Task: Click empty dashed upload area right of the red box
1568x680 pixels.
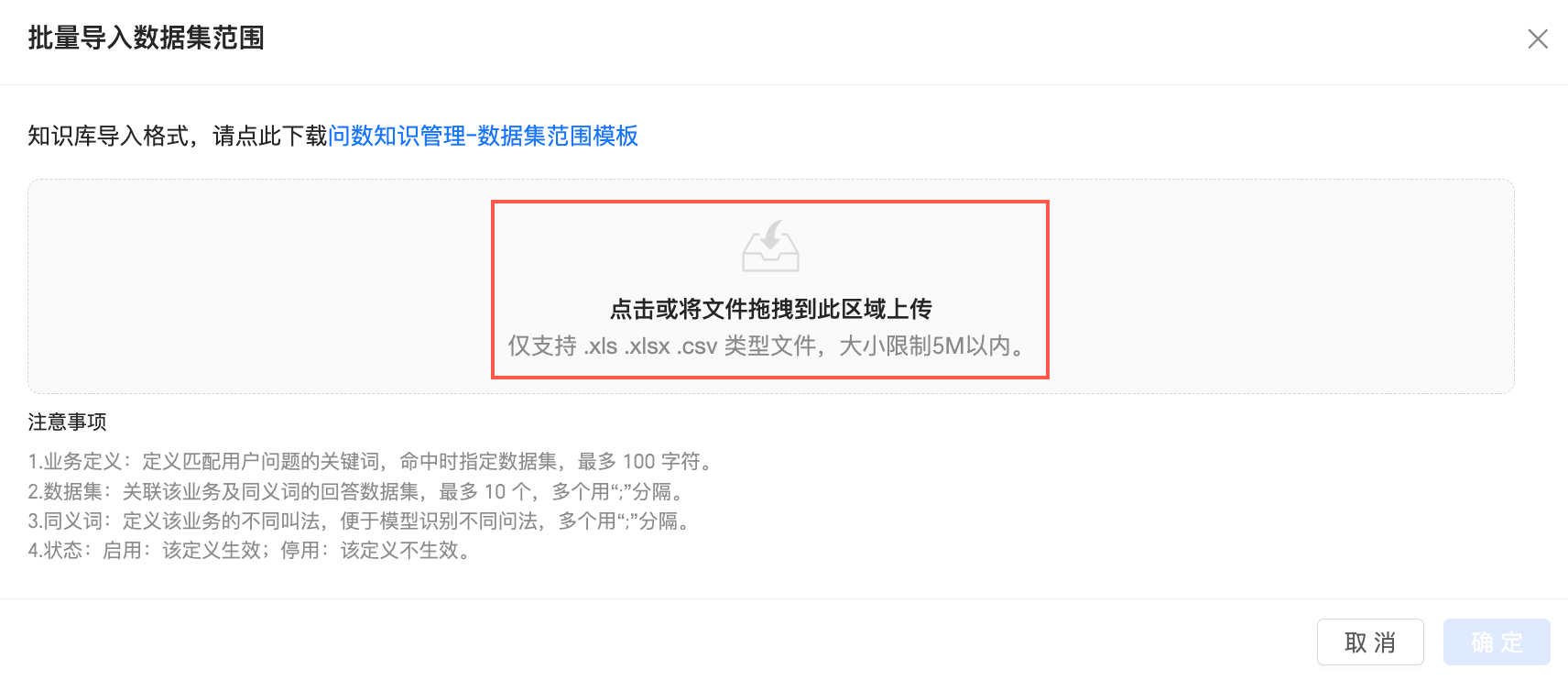Action: click(x=1280, y=287)
